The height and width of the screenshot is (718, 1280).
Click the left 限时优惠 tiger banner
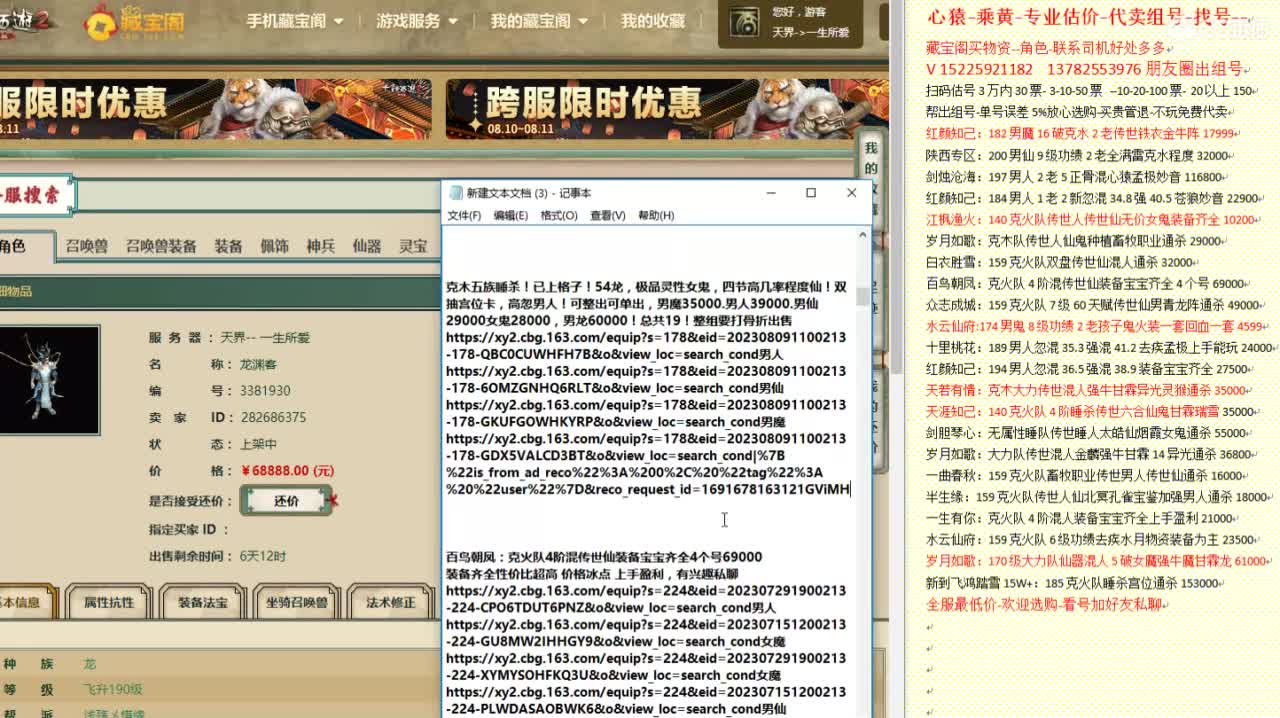pyautogui.click(x=215, y=108)
